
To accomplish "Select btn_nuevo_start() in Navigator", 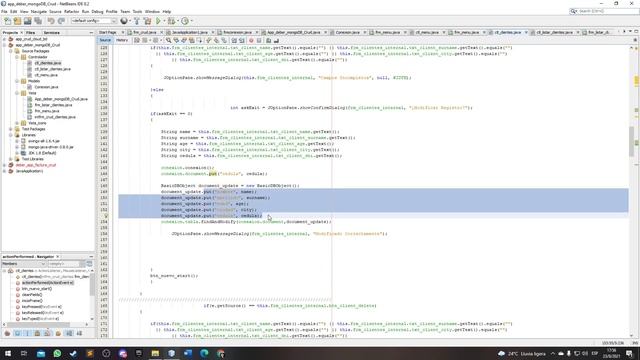I will point(37,289).
